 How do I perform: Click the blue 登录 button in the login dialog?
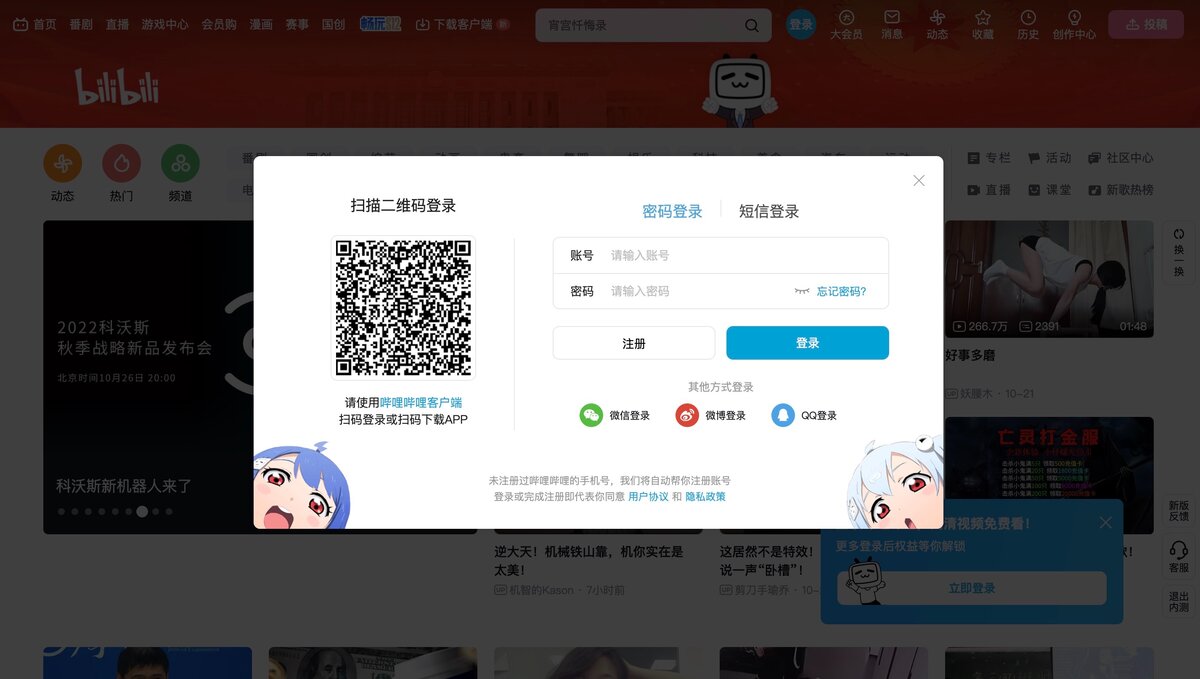[x=807, y=343]
